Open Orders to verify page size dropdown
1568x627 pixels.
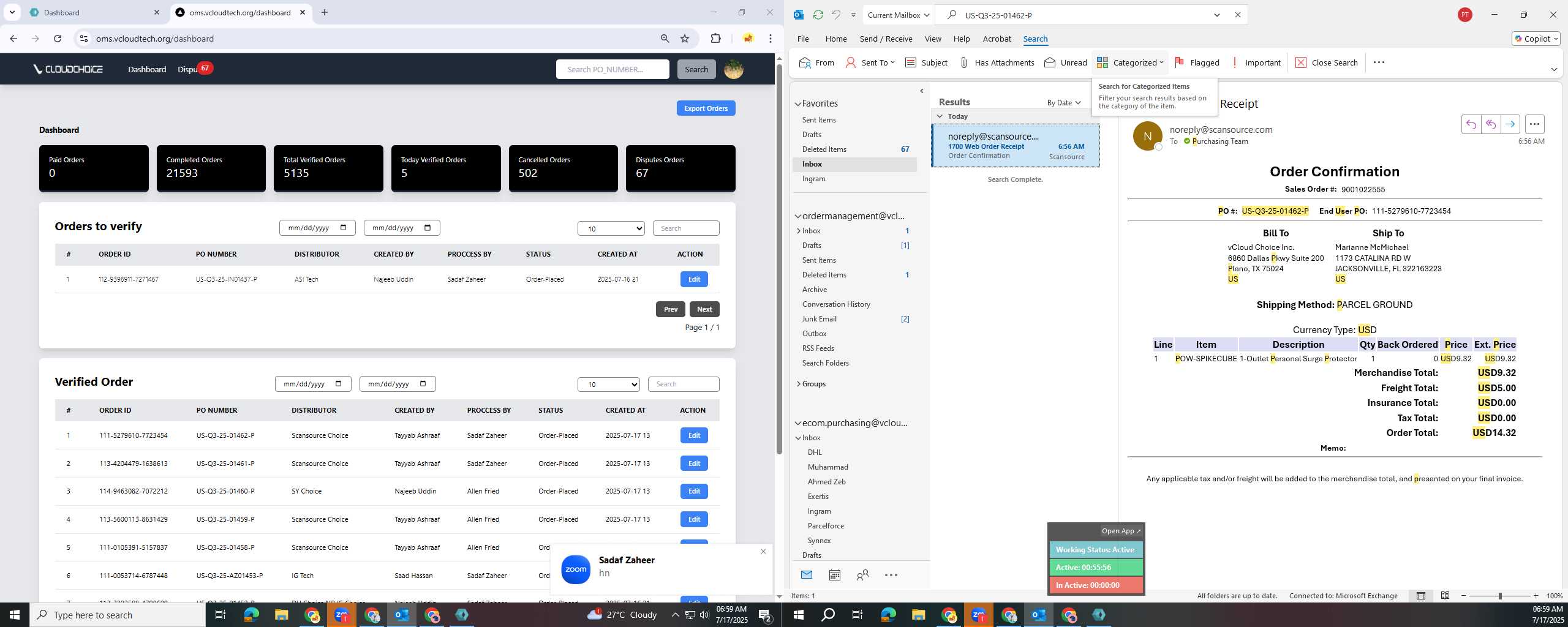click(611, 228)
